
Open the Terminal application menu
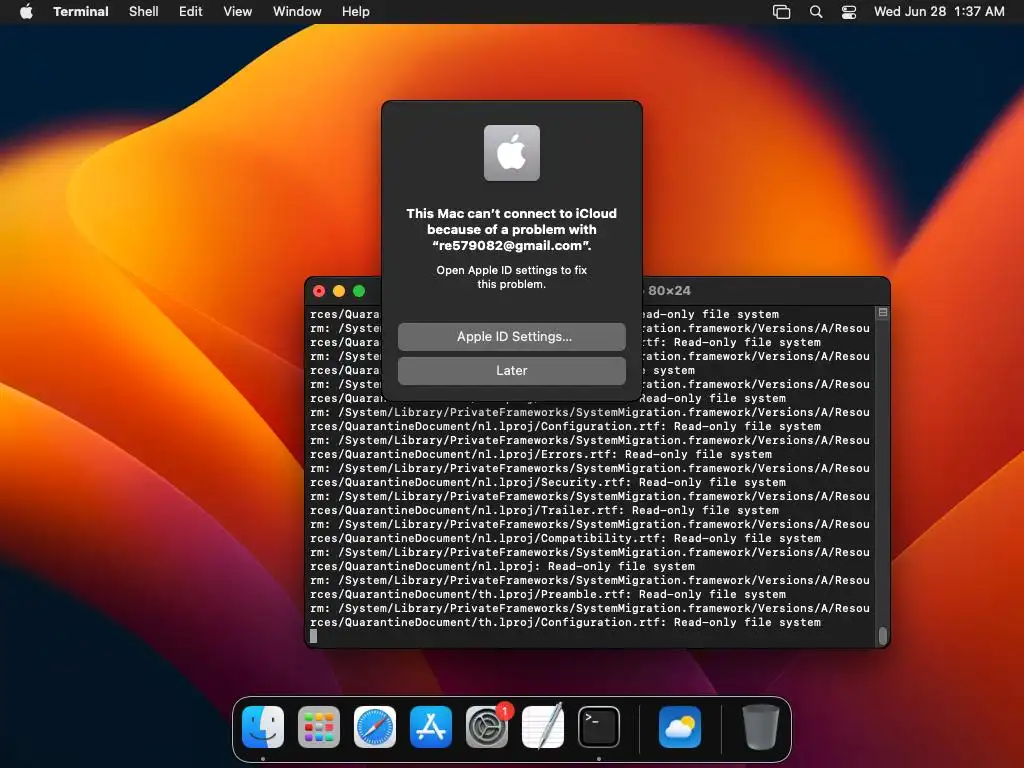pos(81,11)
